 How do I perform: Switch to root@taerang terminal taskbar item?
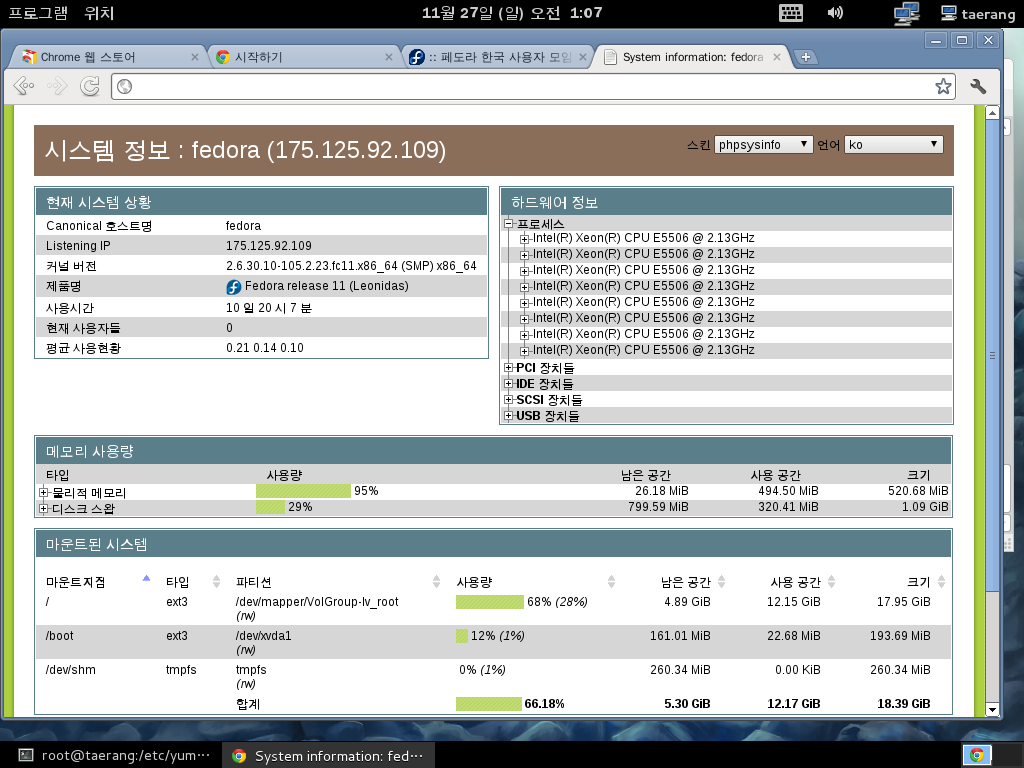point(114,756)
